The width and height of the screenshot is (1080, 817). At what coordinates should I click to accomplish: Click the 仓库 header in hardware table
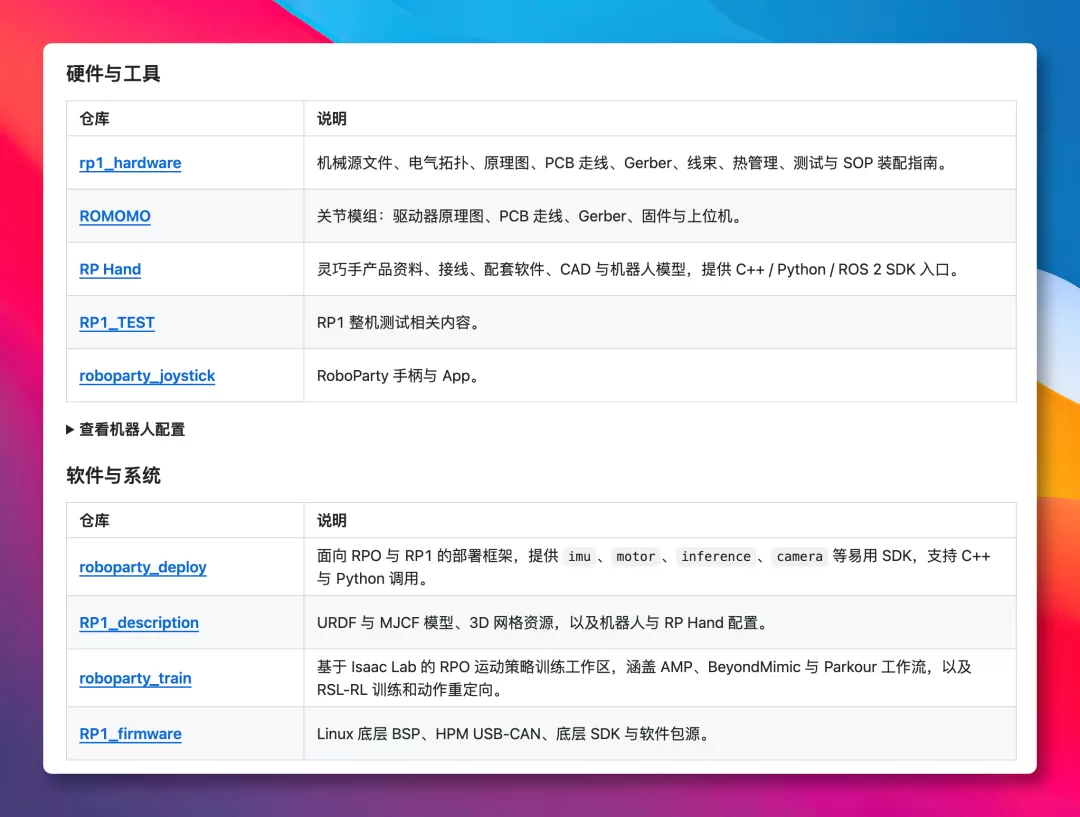click(94, 118)
